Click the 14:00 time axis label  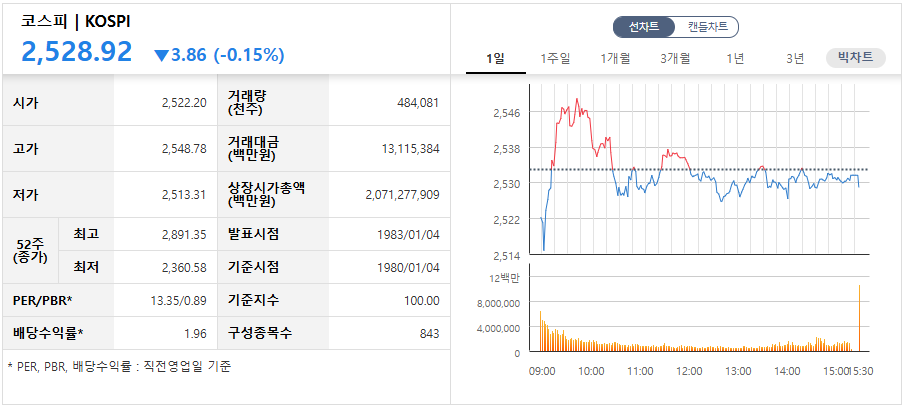[787, 372]
